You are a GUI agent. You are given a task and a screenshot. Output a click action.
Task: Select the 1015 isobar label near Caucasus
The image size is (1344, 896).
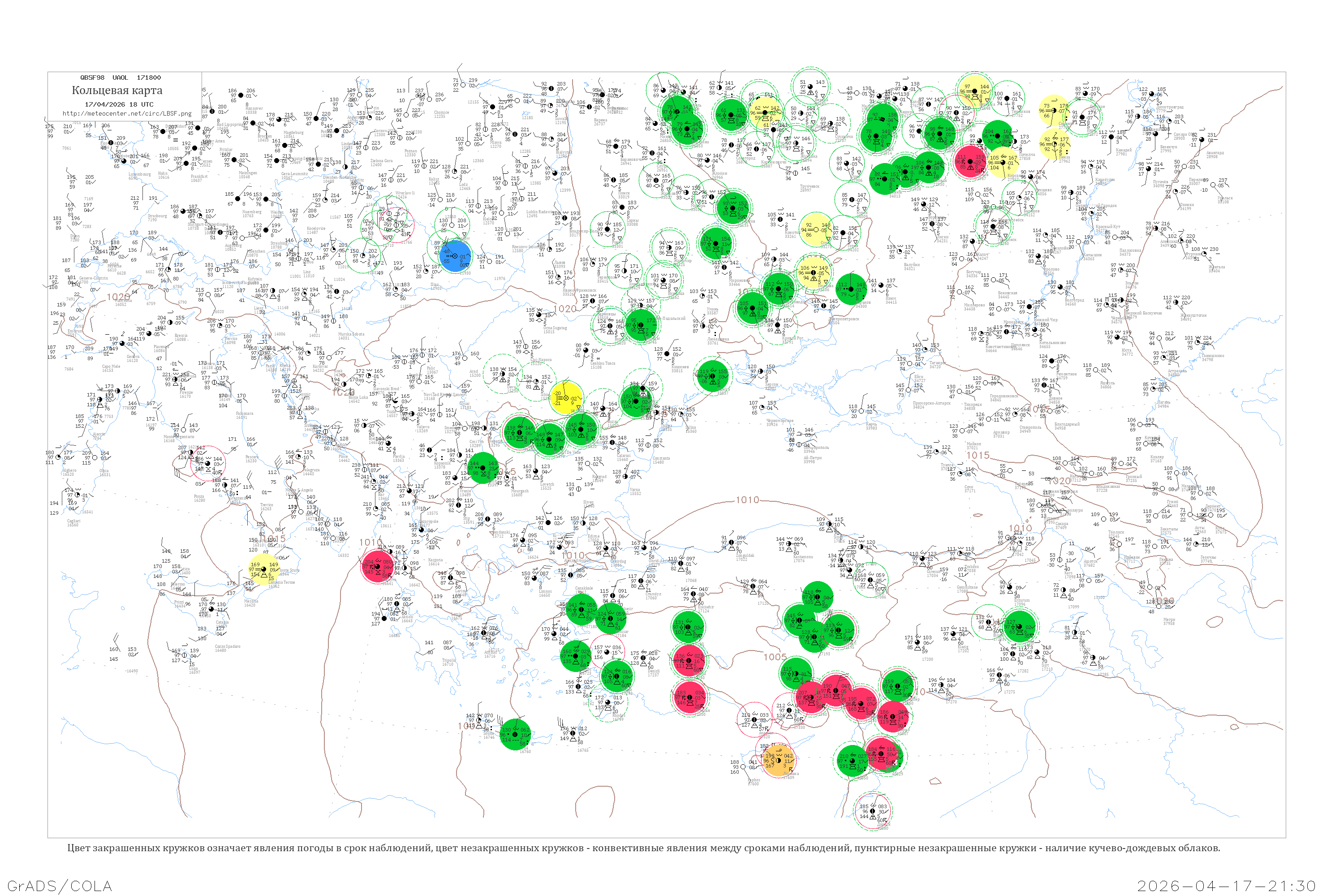tap(978, 455)
